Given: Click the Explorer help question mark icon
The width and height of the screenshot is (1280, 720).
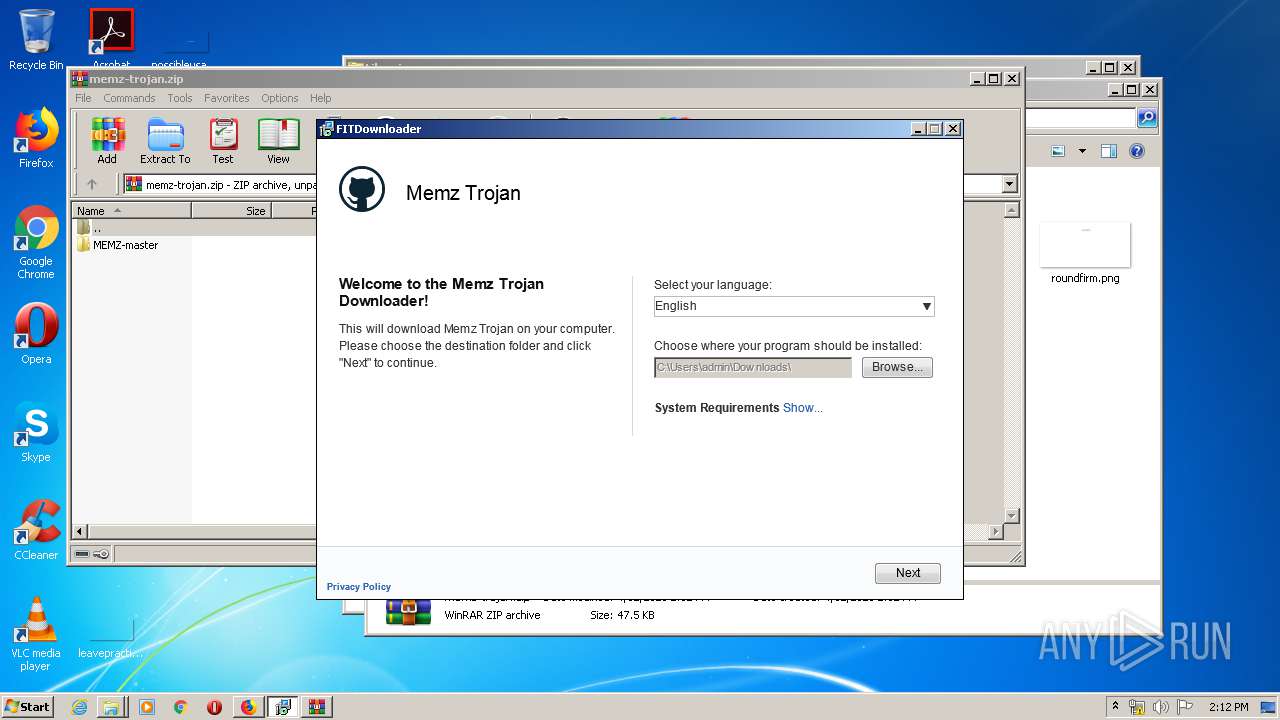Looking at the screenshot, I should coord(1136,151).
